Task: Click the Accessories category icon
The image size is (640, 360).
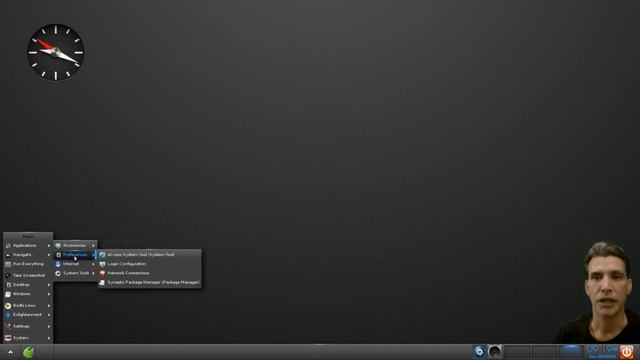Action: 58,246
